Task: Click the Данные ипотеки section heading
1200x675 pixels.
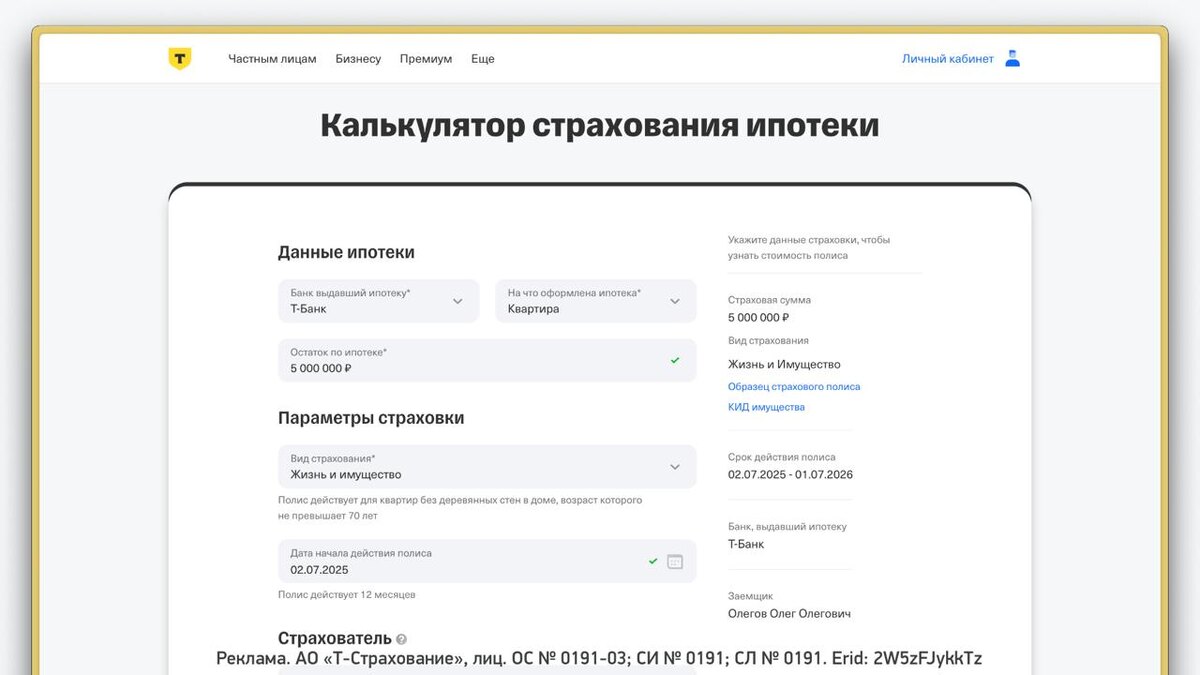Action: coord(346,253)
